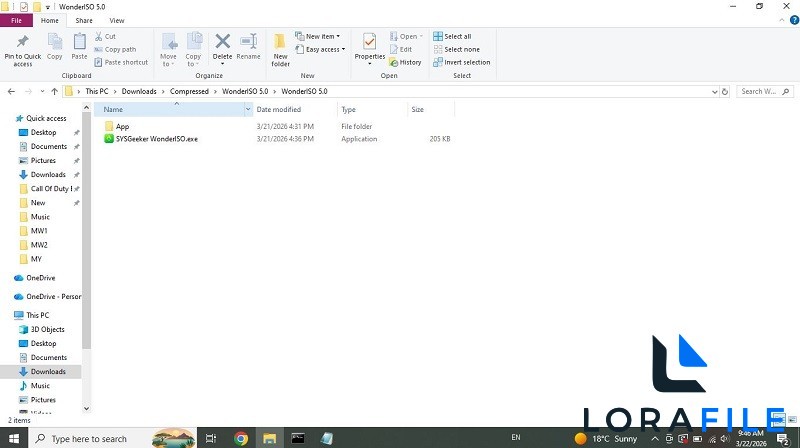This screenshot has width=800, height=448.
Task: Expand the address bar history dropdown
Action: click(714, 92)
